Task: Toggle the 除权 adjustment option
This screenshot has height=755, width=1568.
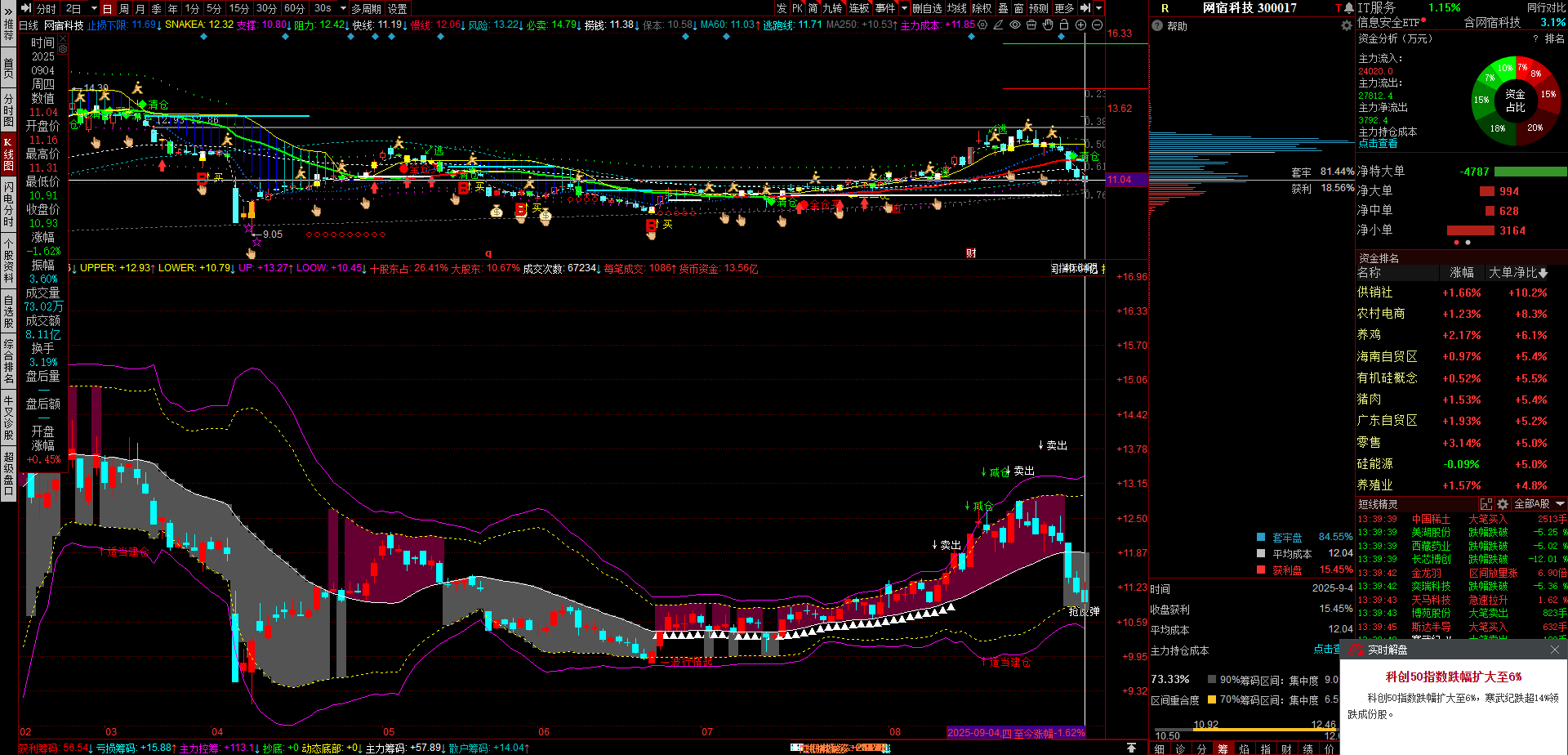Action: (x=982, y=8)
